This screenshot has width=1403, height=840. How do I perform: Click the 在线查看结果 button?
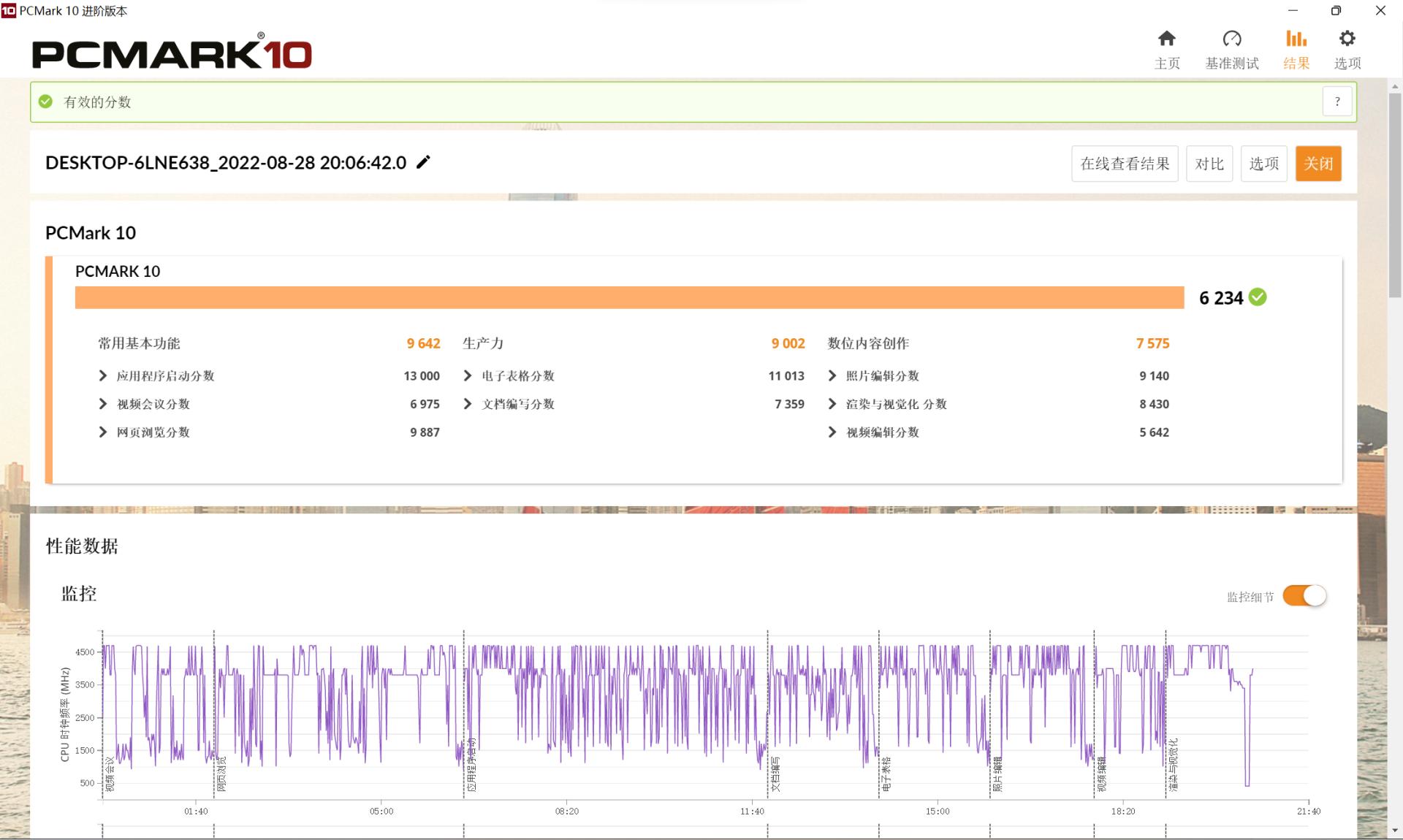point(1124,164)
